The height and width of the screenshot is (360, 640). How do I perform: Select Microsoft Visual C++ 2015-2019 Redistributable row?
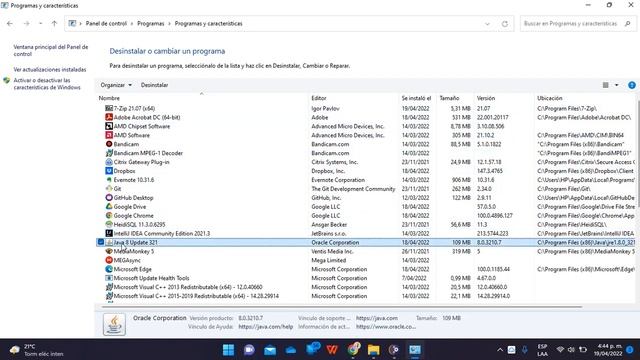pyautogui.click(x=365, y=296)
